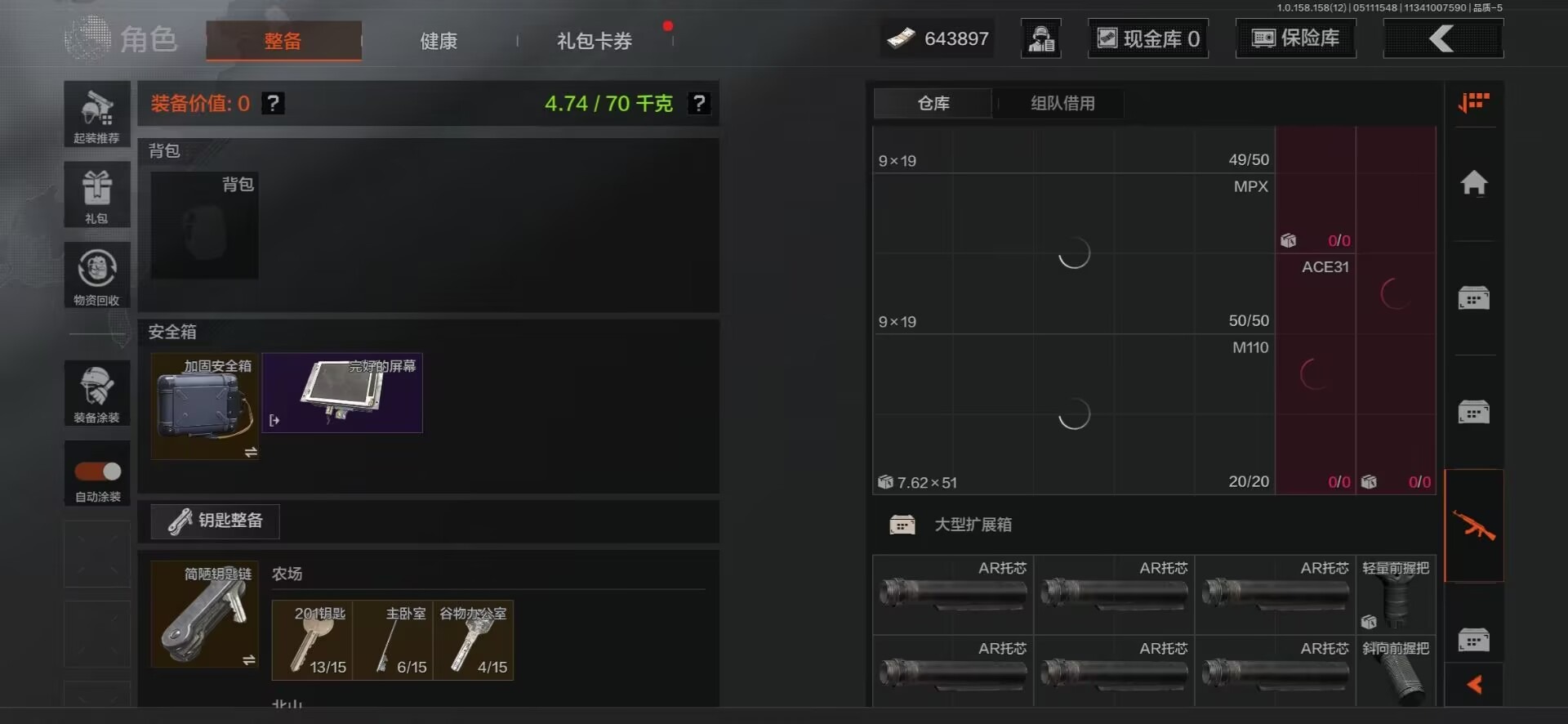Toggle the 自动涂装 auto-skin switch
Screen dimensions: 1568x724
[x=98, y=471]
